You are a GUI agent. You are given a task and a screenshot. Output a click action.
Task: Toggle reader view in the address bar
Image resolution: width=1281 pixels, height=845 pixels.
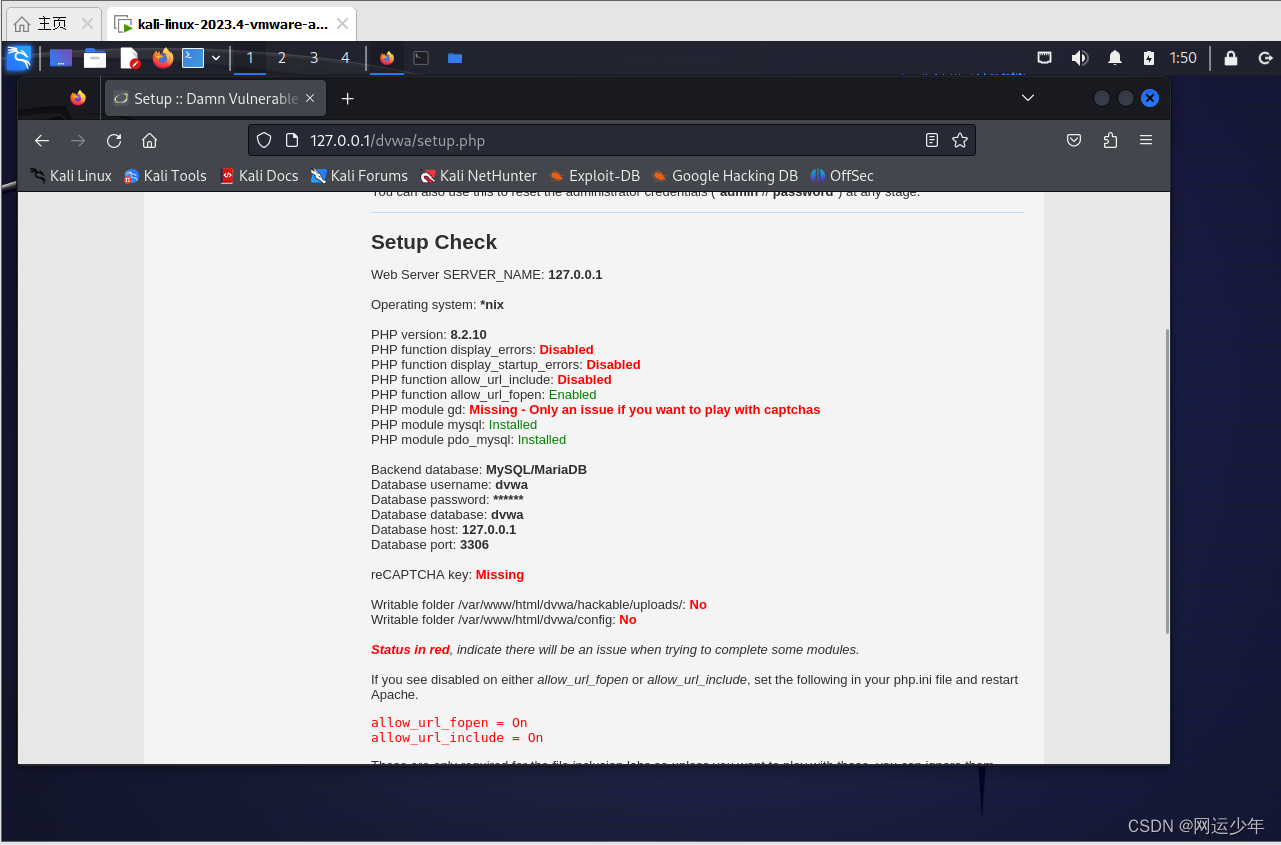click(x=932, y=140)
